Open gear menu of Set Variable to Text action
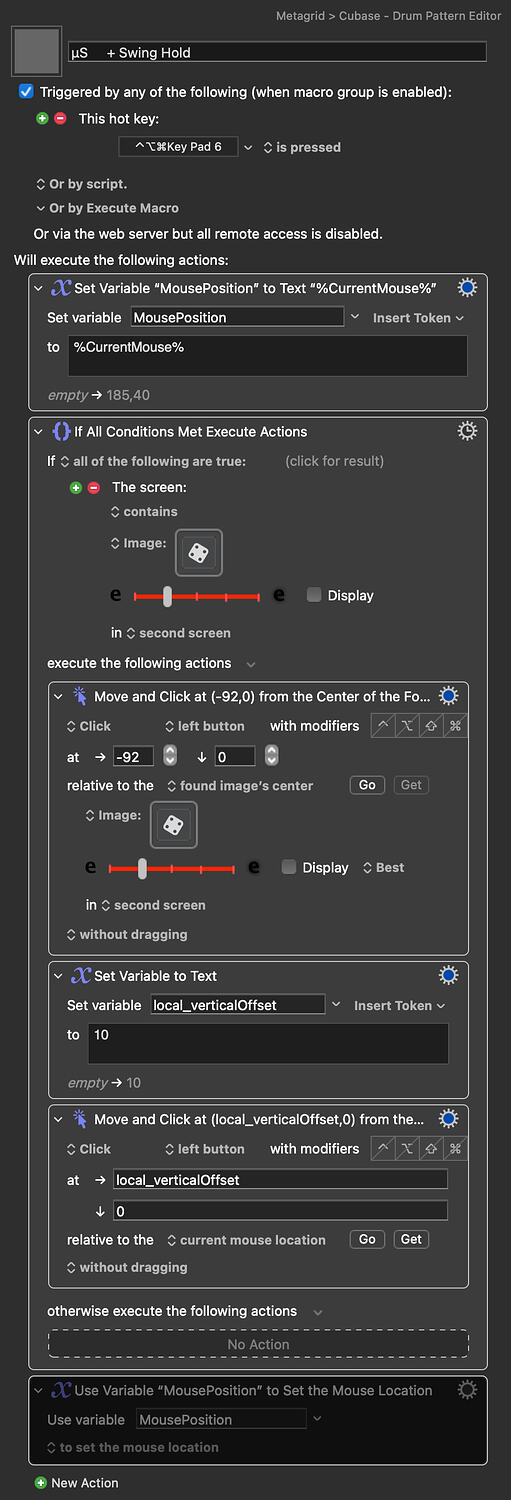511x1500 pixels. 448,975
